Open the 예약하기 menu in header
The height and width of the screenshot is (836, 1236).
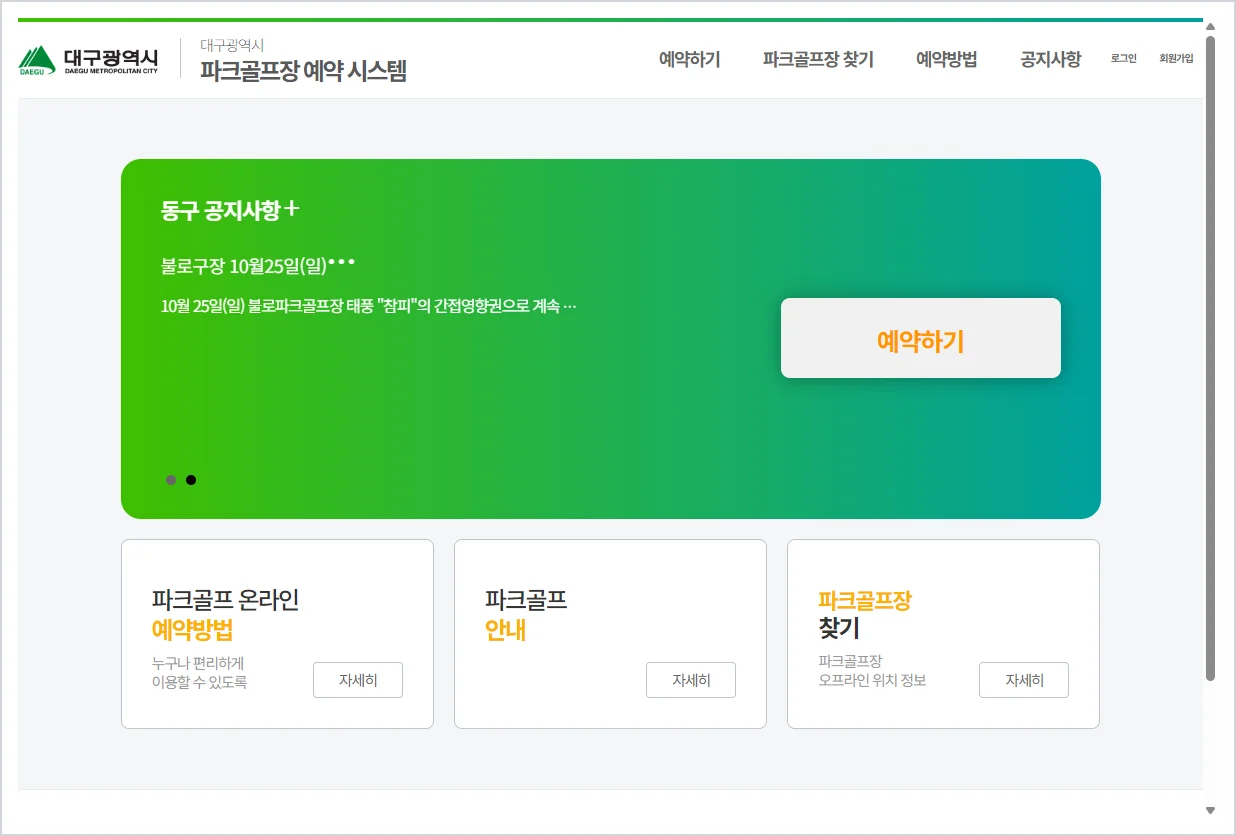point(689,59)
